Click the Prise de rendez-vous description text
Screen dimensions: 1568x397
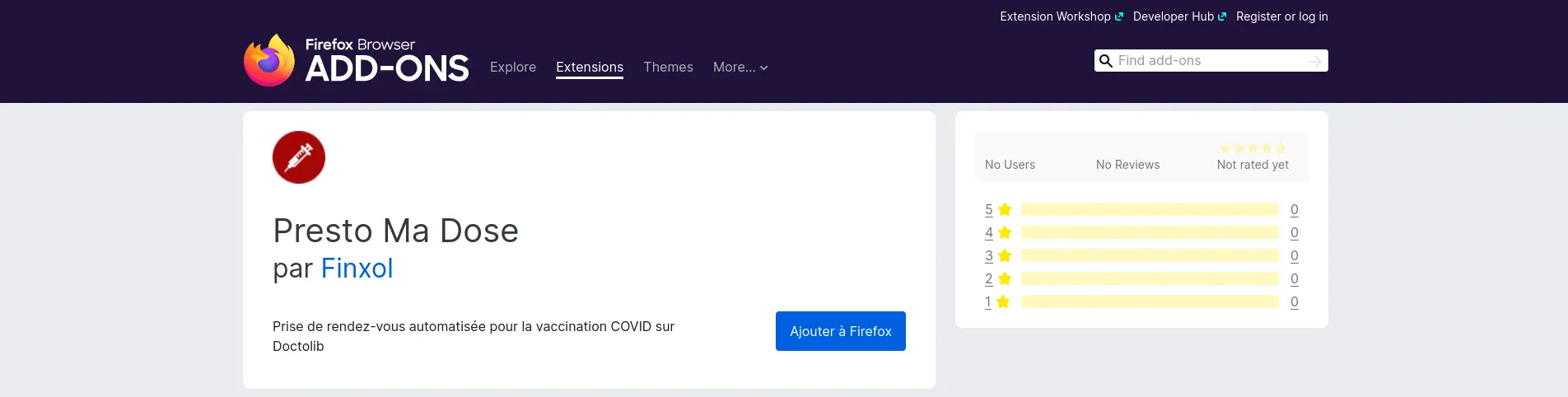[x=474, y=336]
